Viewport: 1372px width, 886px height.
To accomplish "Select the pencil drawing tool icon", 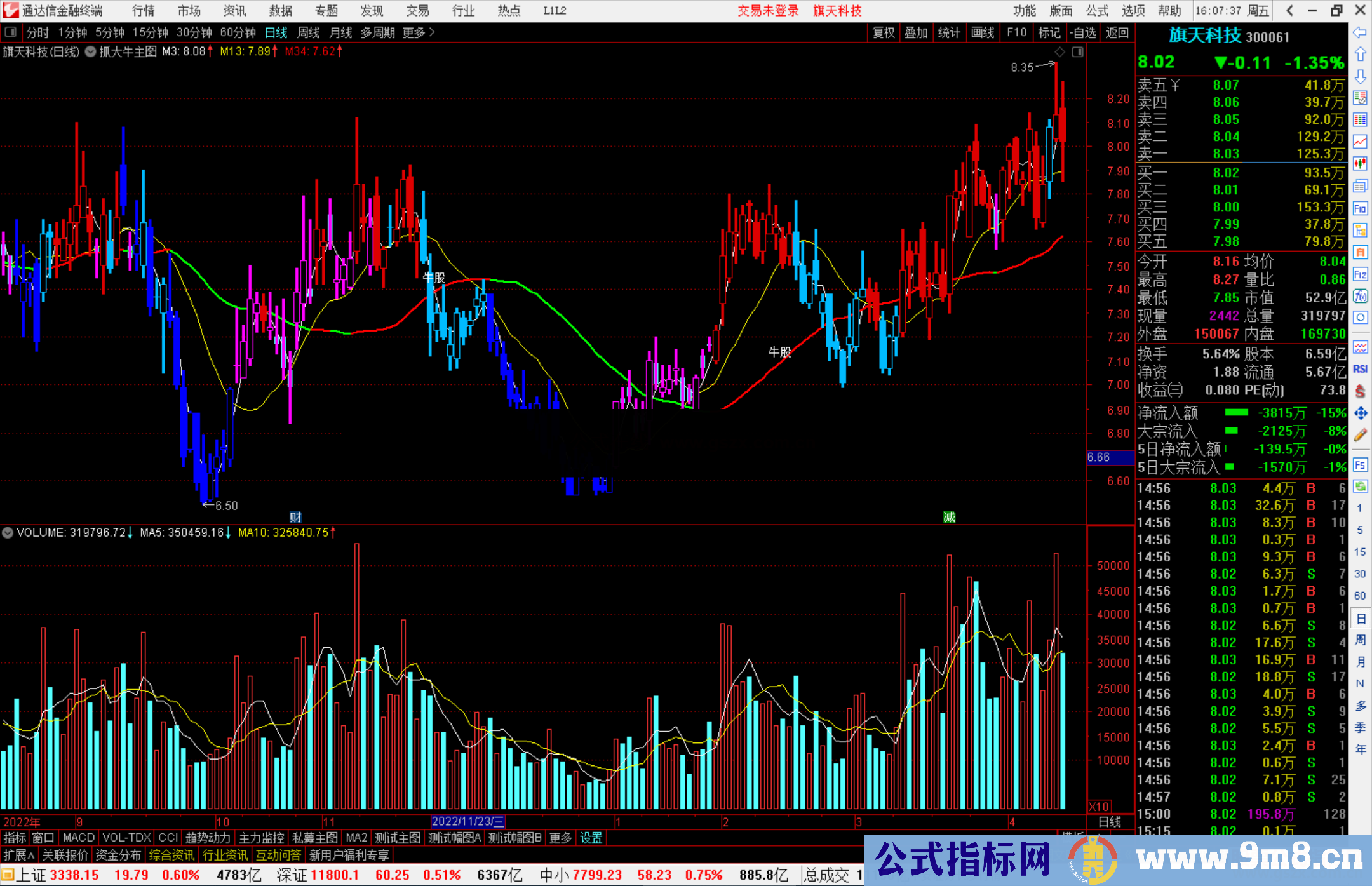I will click(x=1360, y=435).
